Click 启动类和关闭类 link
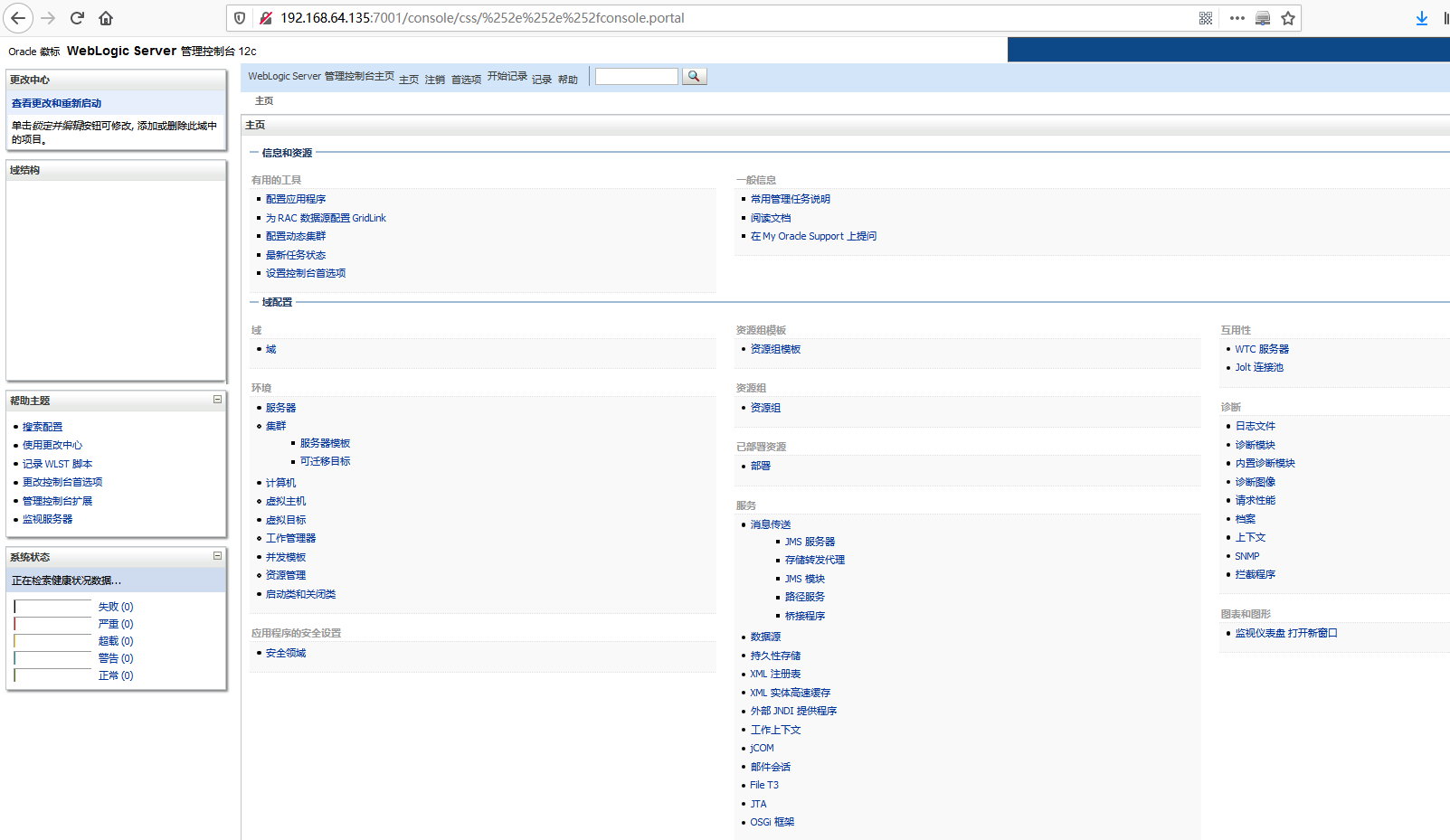The width and height of the screenshot is (1450, 840). (300, 594)
